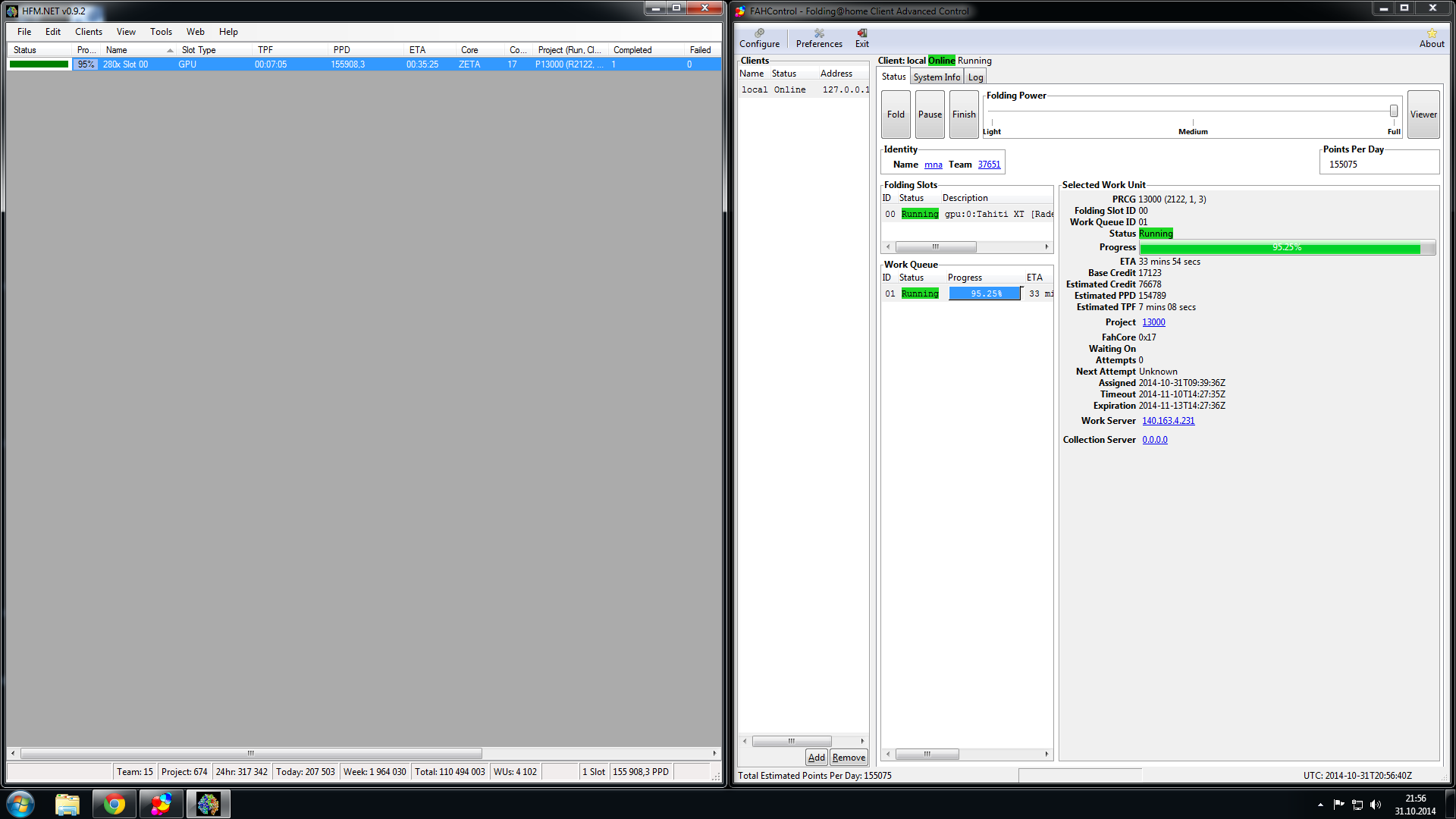The image size is (1456, 819).
Task: Sort HFM.NET by Core column
Action: (480, 50)
